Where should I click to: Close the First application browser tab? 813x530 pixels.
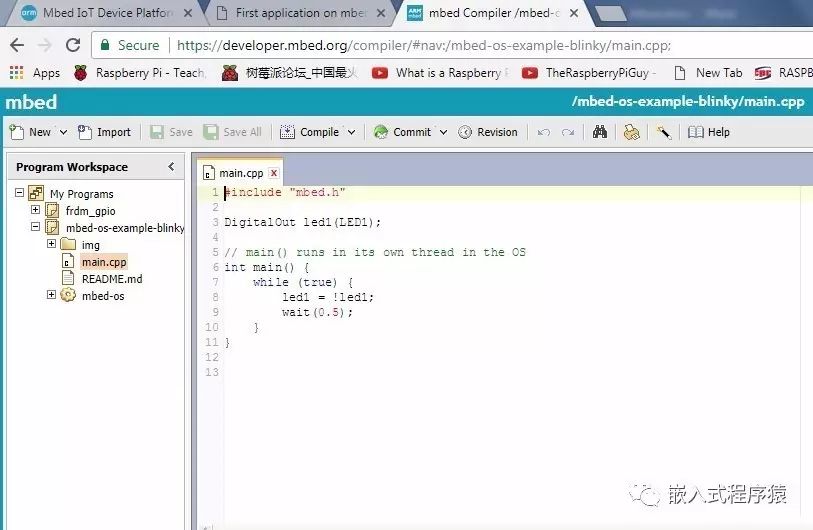point(381,13)
